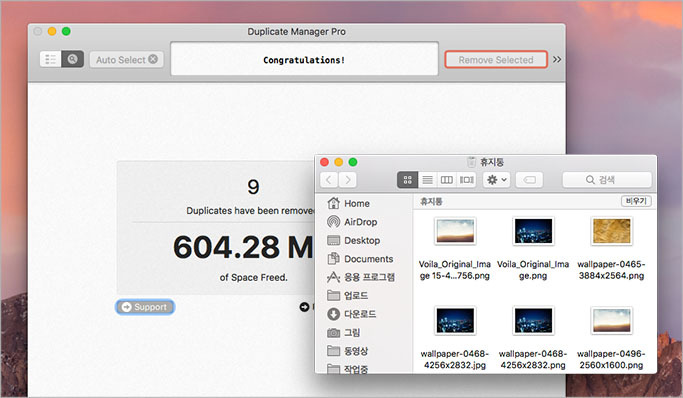Screen dimensions: 683x398
Task: Switch Finder to icon view
Action: [408, 180]
